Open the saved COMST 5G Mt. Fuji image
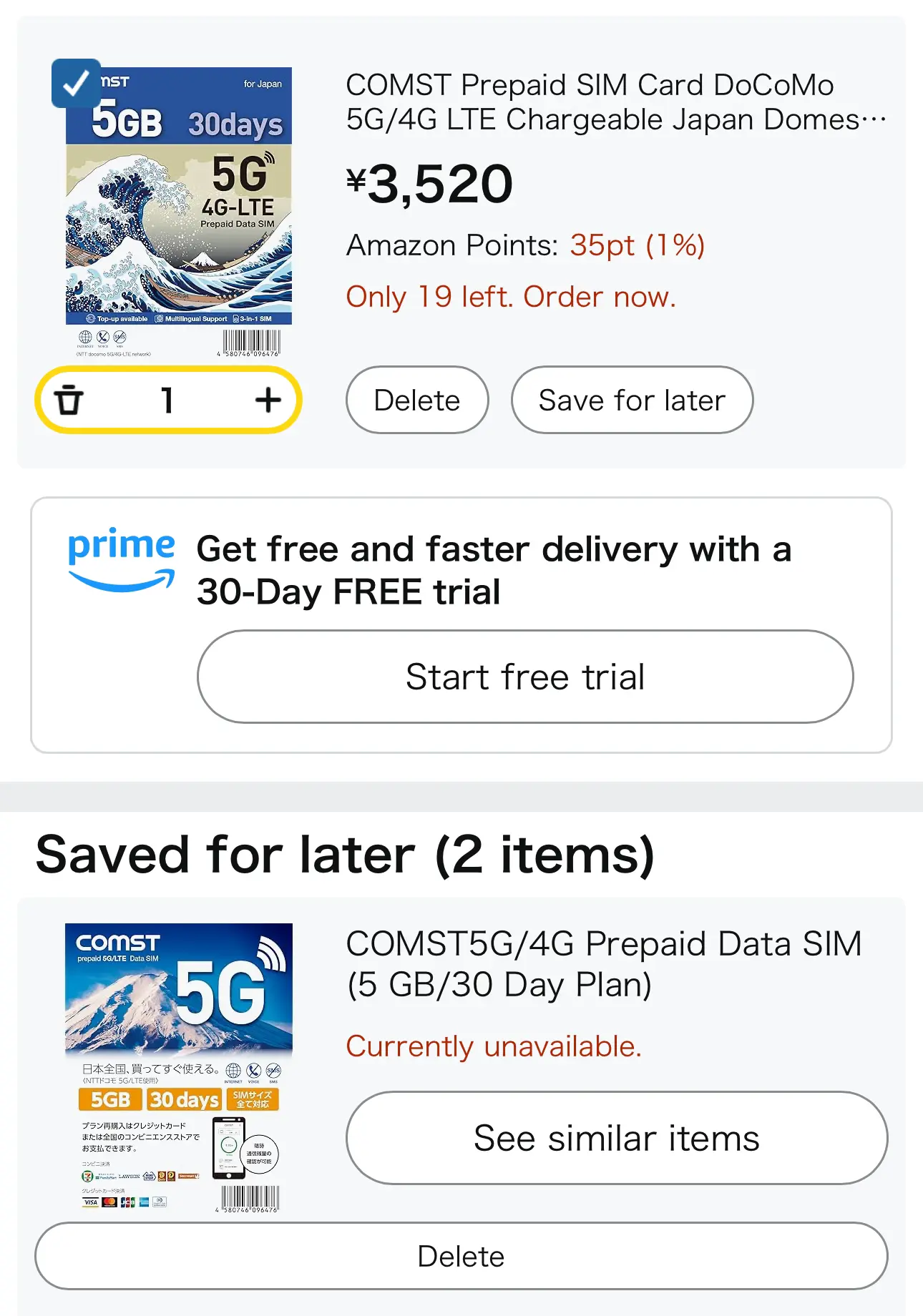 179,1068
